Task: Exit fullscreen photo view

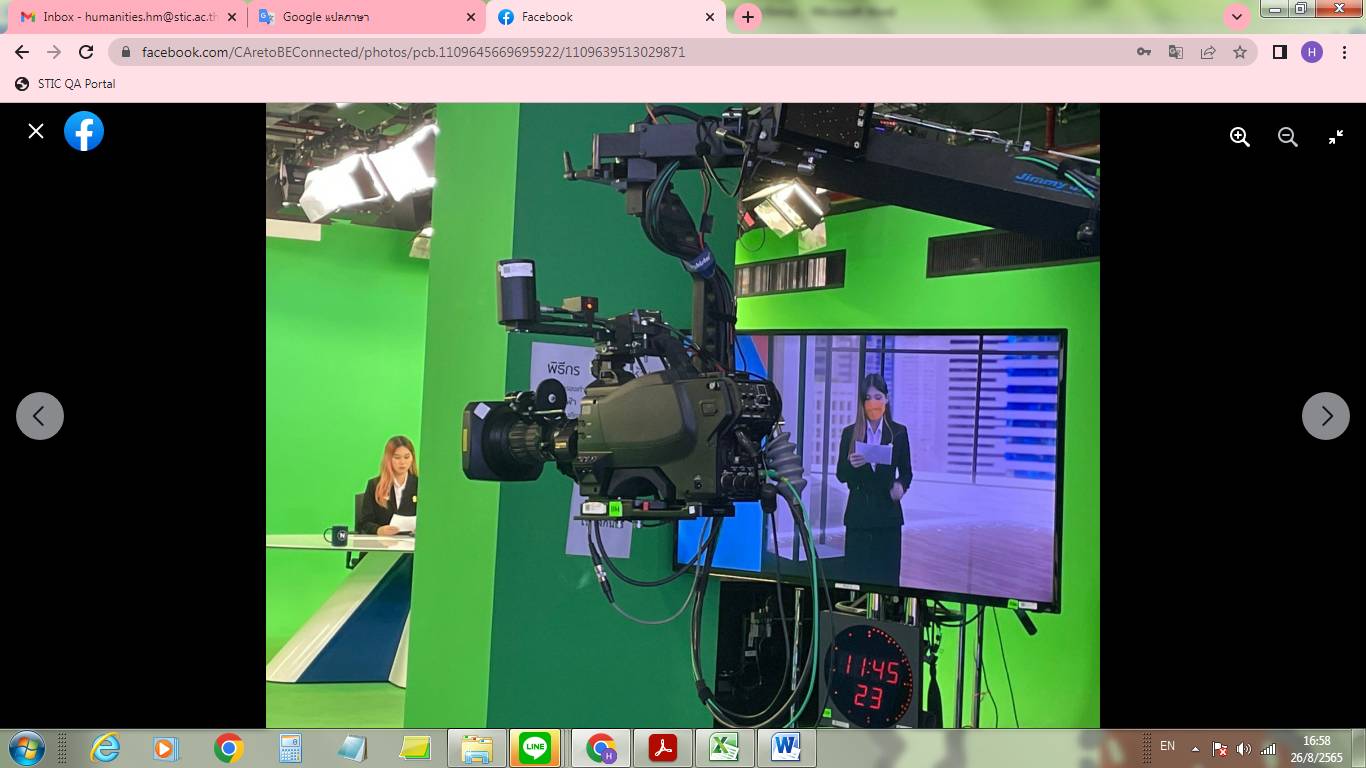Action: pos(1336,138)
